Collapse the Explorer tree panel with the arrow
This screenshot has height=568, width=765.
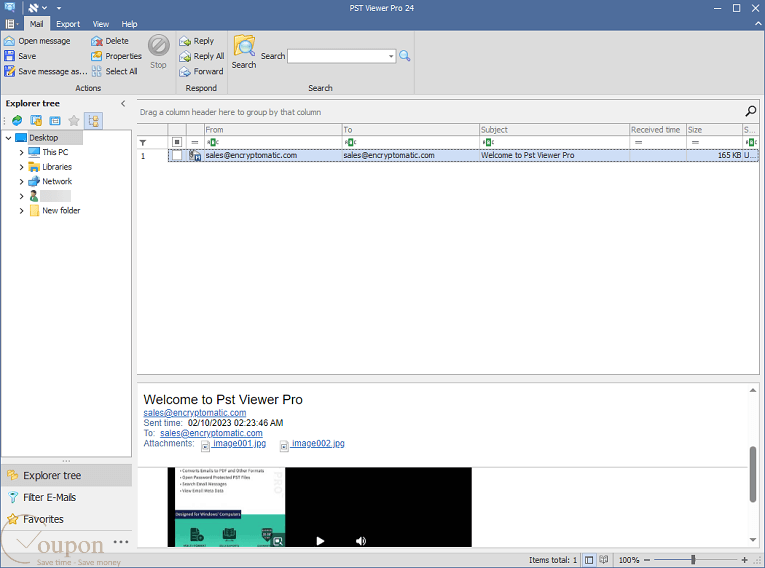click(123, 103)
